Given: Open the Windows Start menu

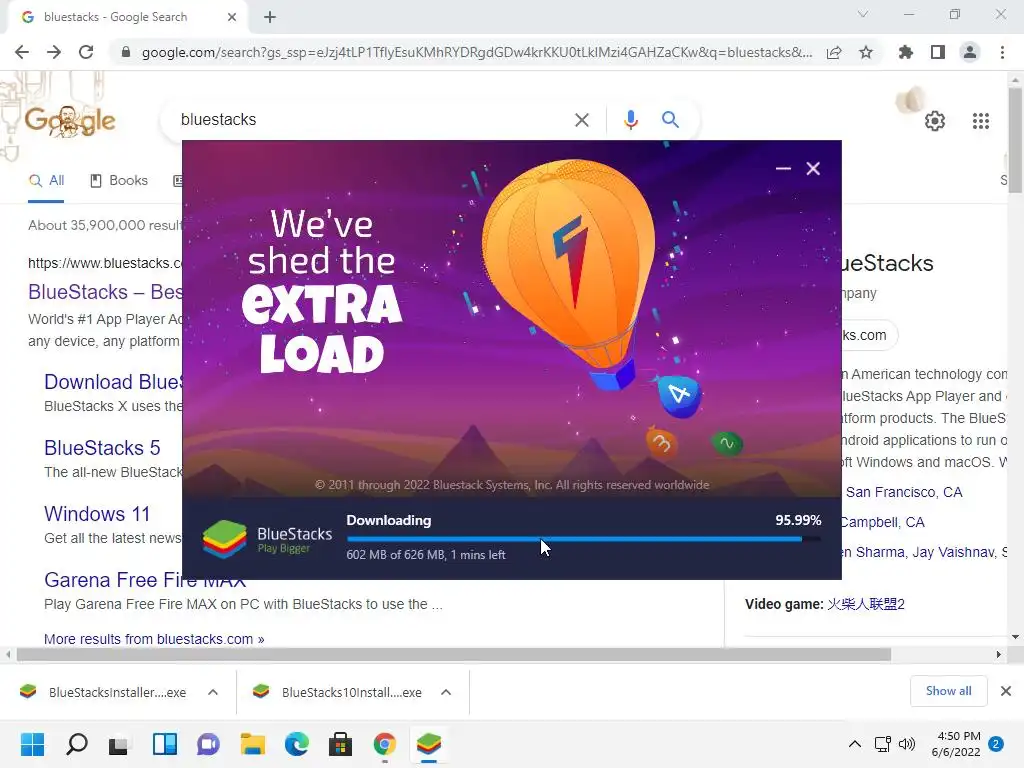Looking at the screenshot, I should (x=33, y=744).
